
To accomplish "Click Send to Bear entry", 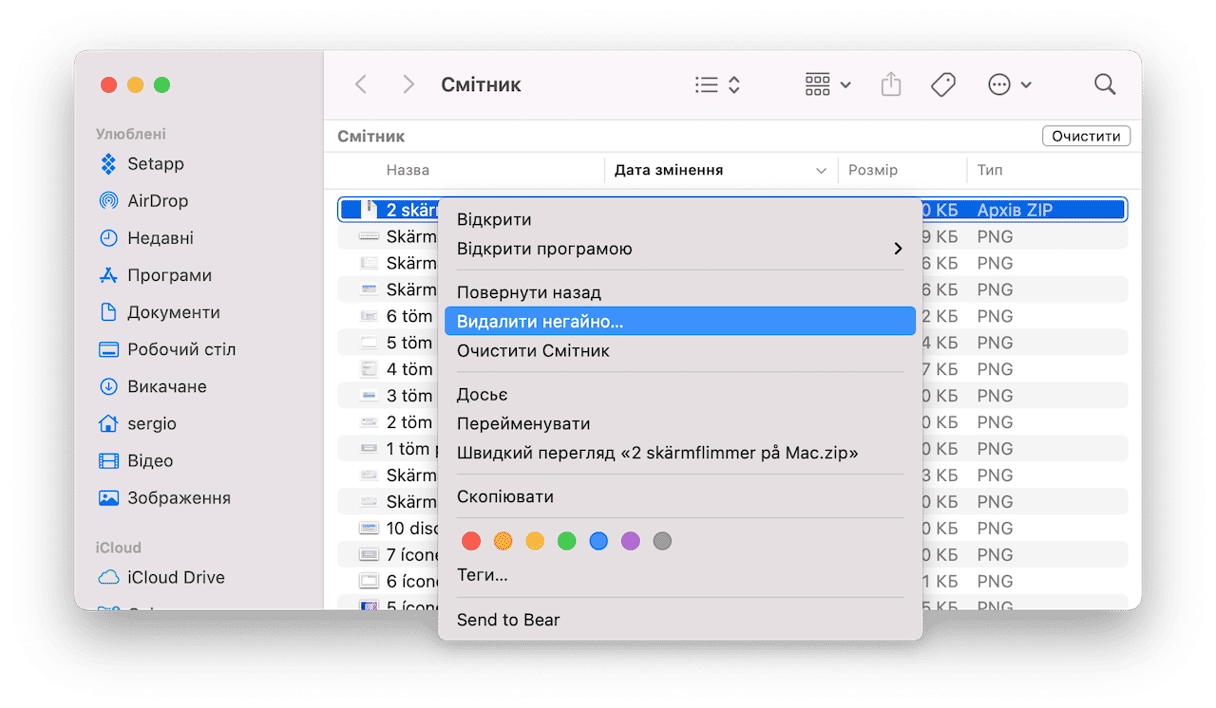I will [508, 620].
